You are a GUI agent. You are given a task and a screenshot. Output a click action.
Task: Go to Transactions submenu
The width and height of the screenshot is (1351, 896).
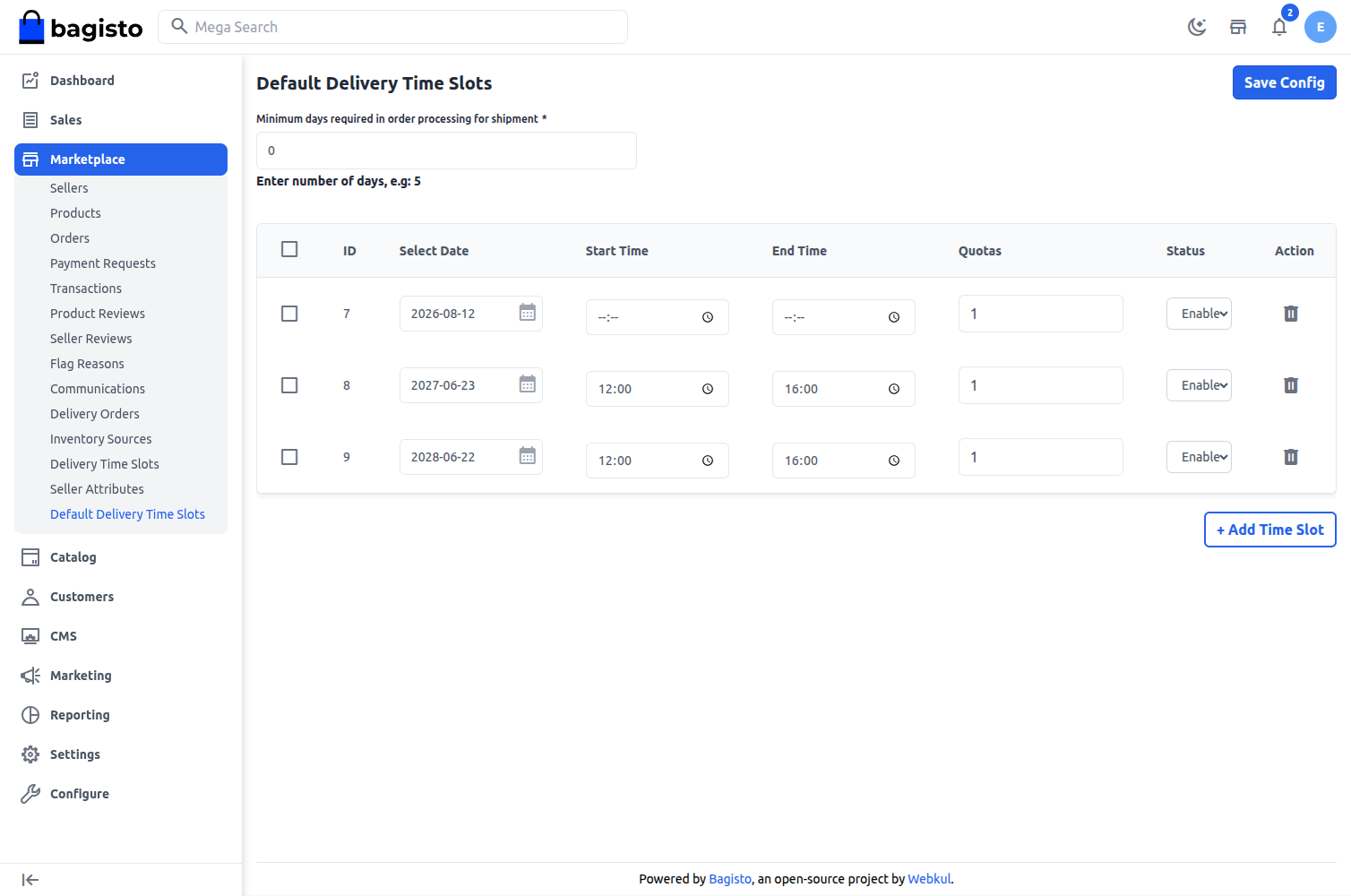(86, 289)
